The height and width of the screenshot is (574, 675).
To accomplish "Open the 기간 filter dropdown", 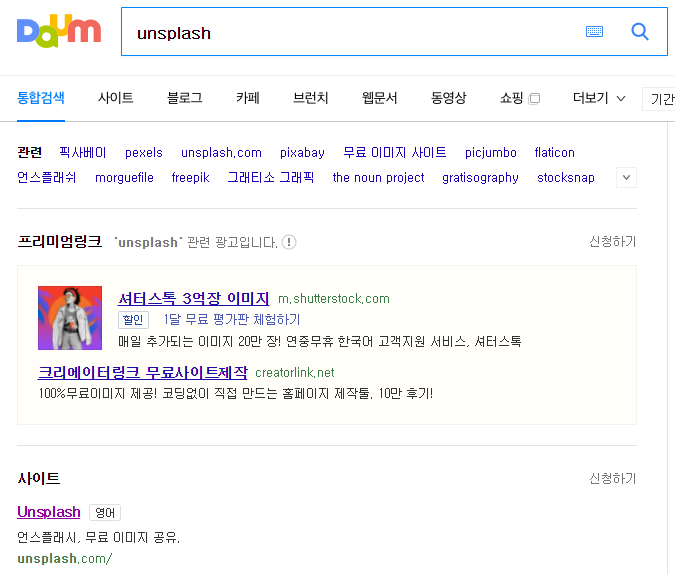I will pyautogui.click(x=659, y=99).
